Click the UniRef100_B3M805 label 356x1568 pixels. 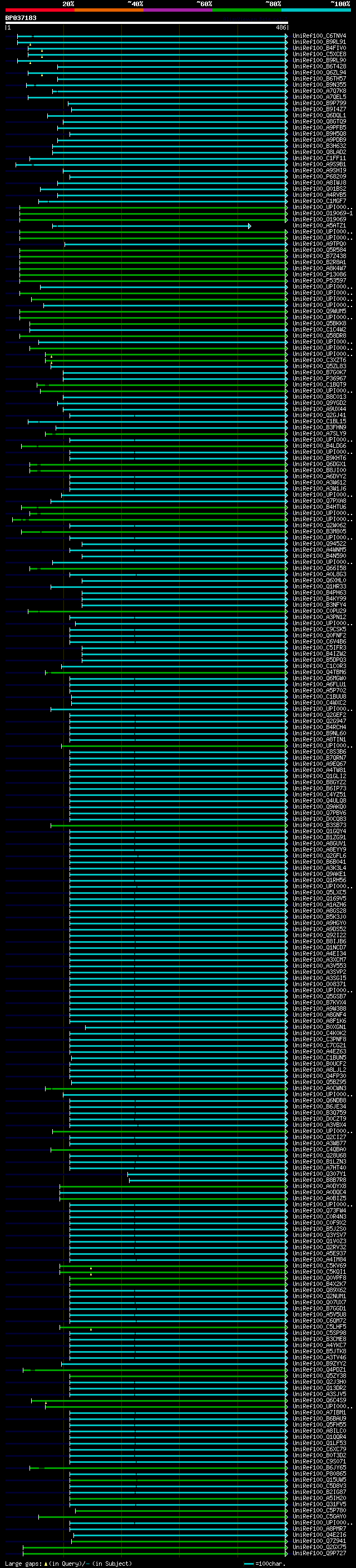[319, 532]
